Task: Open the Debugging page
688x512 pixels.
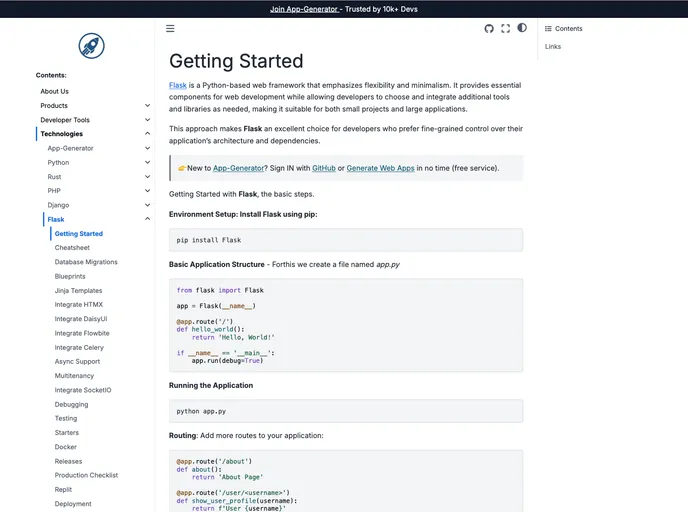Action: pyautogui.click(x=71, y=405)
